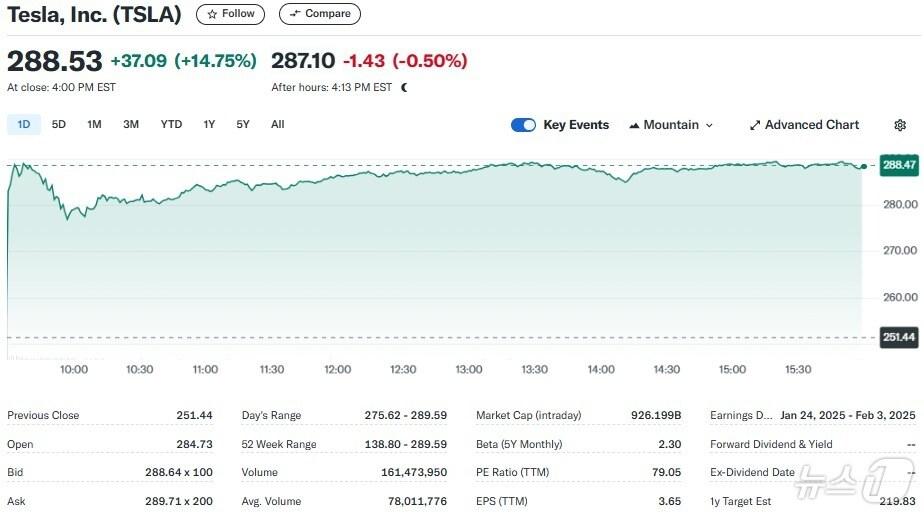Select the 1M range tab
924x515 pixels.
[94, 124]
